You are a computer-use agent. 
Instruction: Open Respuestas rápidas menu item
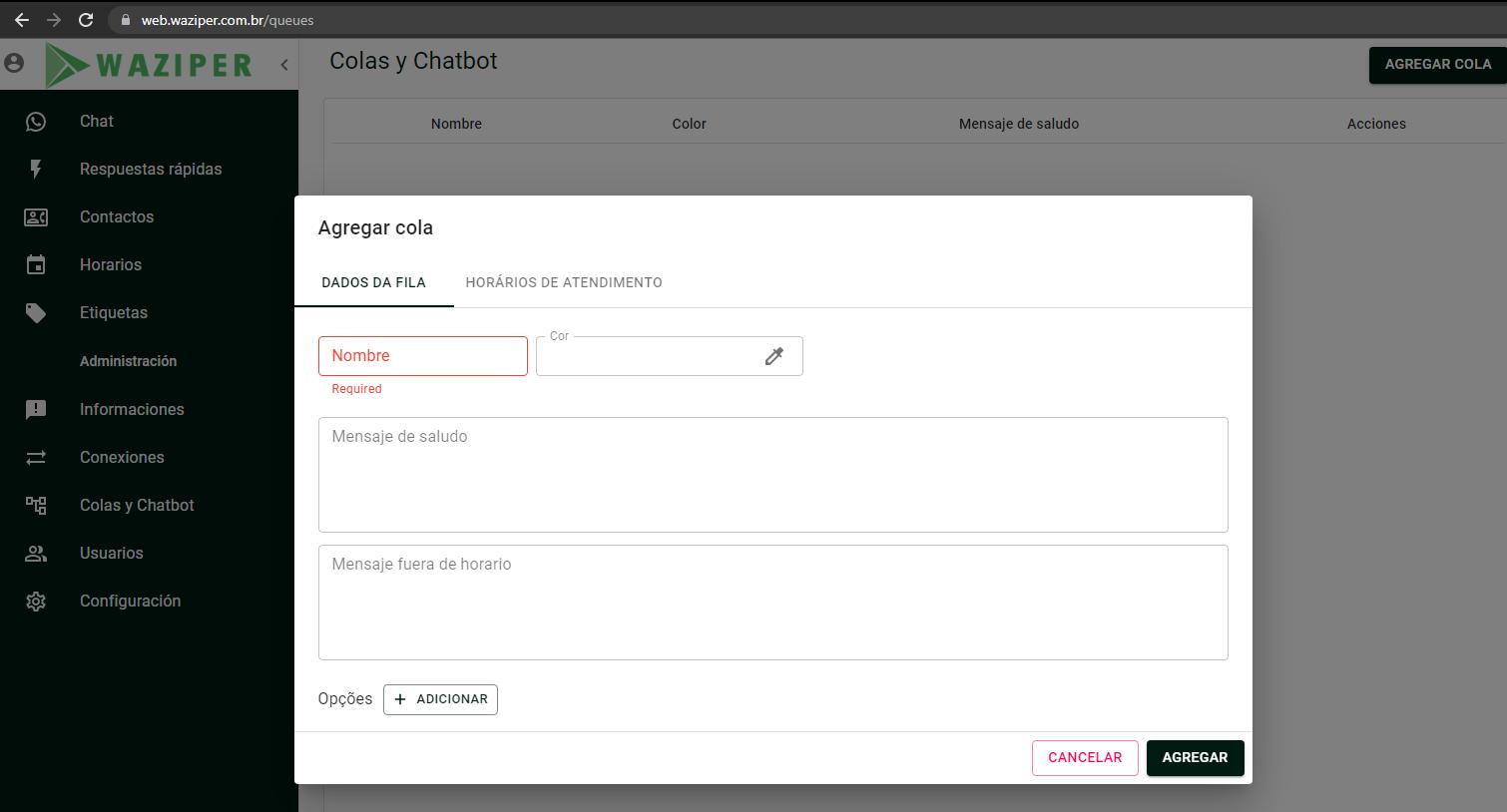click(151, 170)
